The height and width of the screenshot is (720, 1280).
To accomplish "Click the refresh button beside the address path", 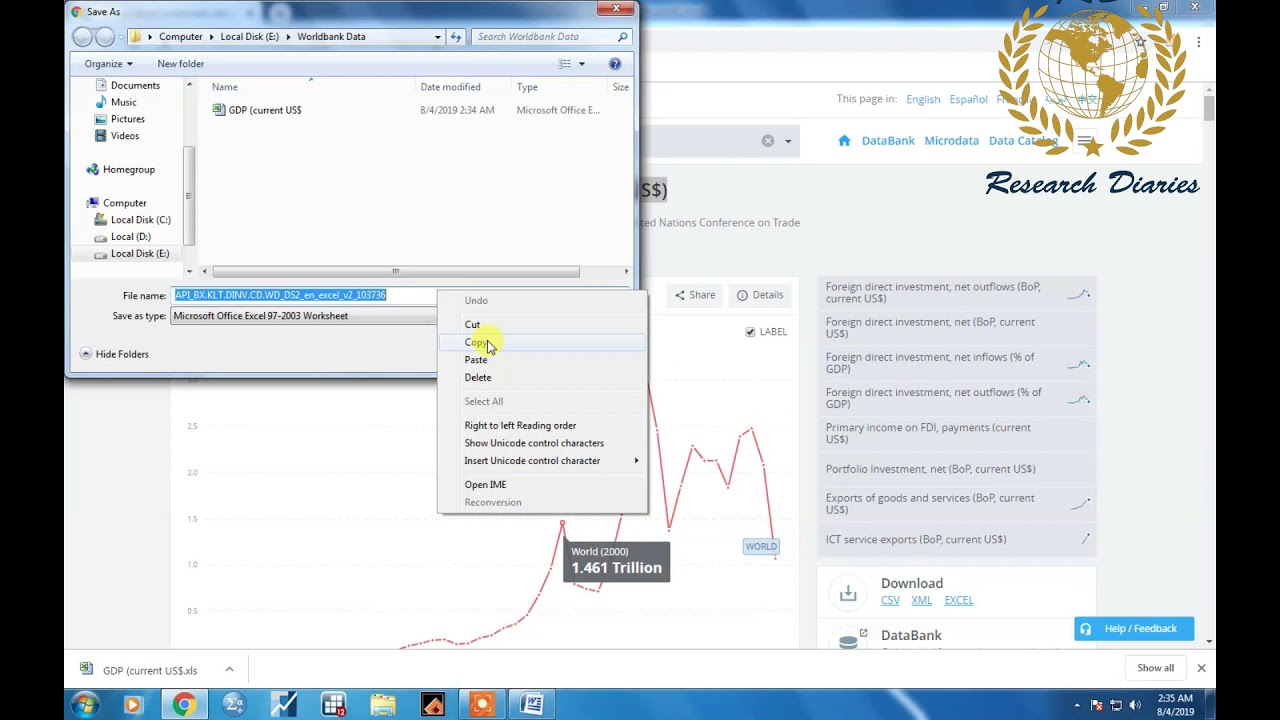I will [456, 37].
